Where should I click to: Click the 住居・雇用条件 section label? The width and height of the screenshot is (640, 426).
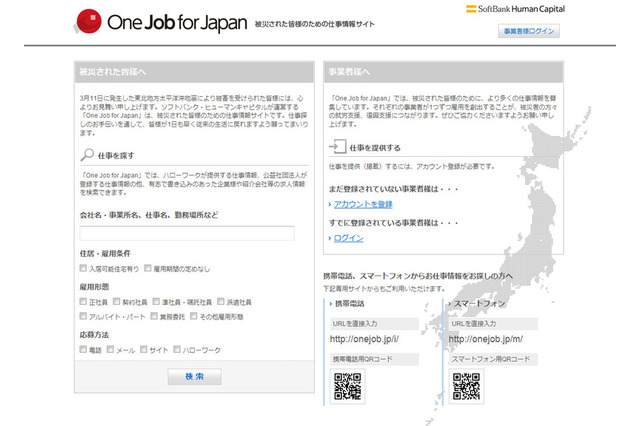[x=105, y=253]
